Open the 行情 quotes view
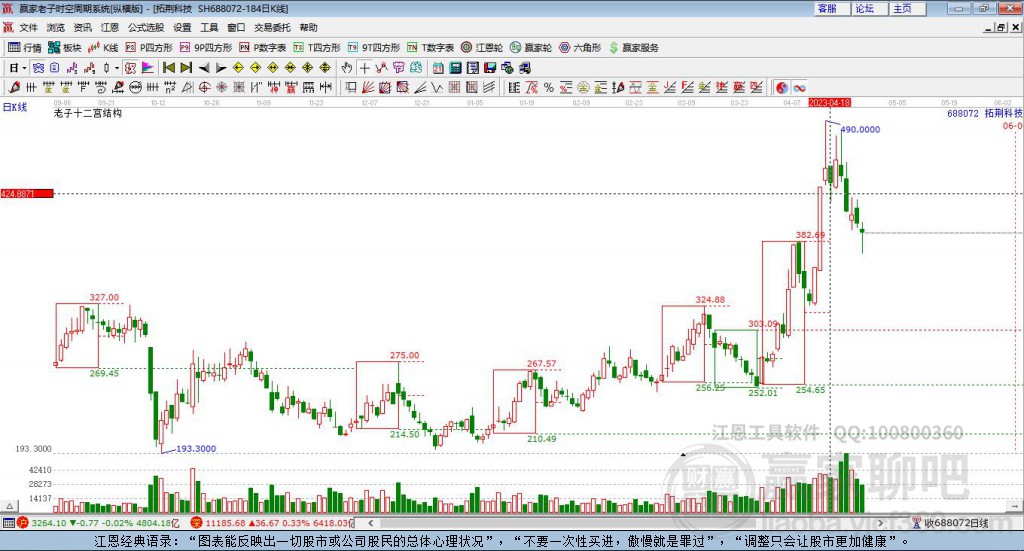1024x551 pixels. pyautogui.click(x=25, y=48)
